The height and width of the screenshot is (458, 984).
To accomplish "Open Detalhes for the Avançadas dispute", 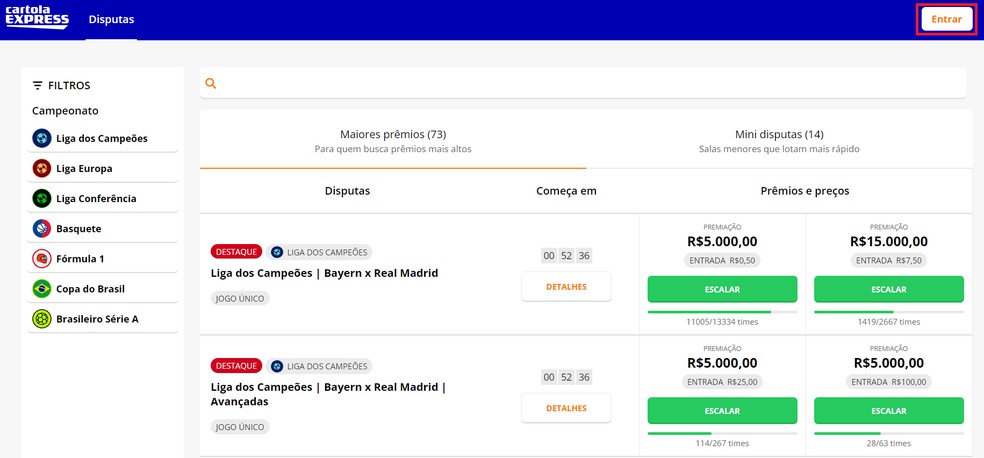I will pos(566,408).
